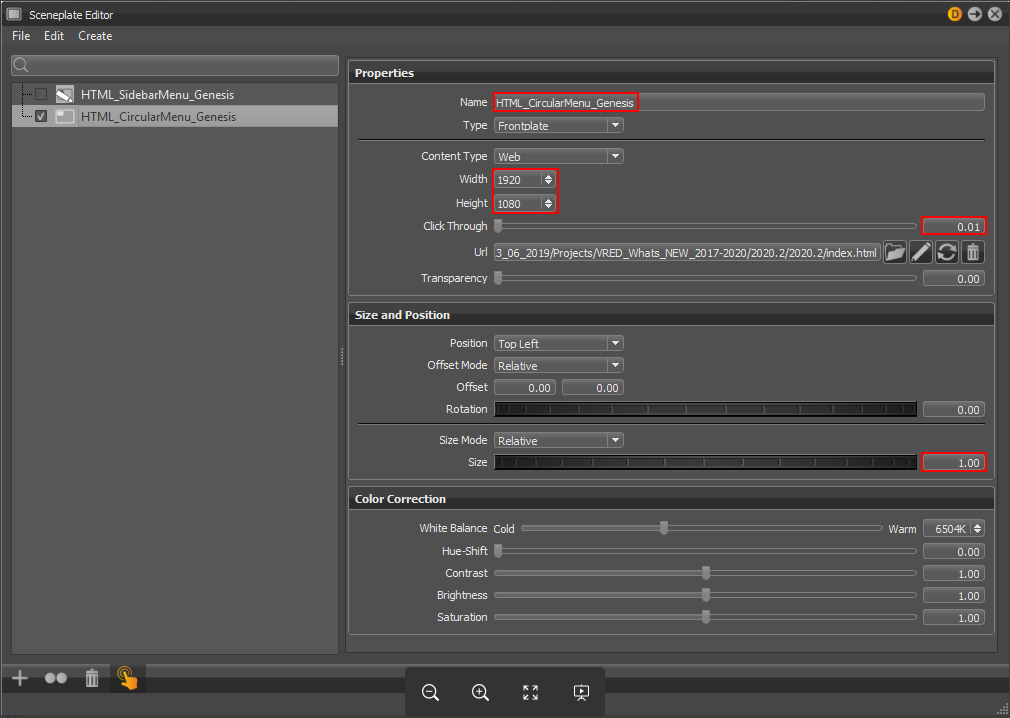The width and height of the screenshot is (1010, 718).
Task: Open the Size Mode dropdown
Action: pos(558,440)
